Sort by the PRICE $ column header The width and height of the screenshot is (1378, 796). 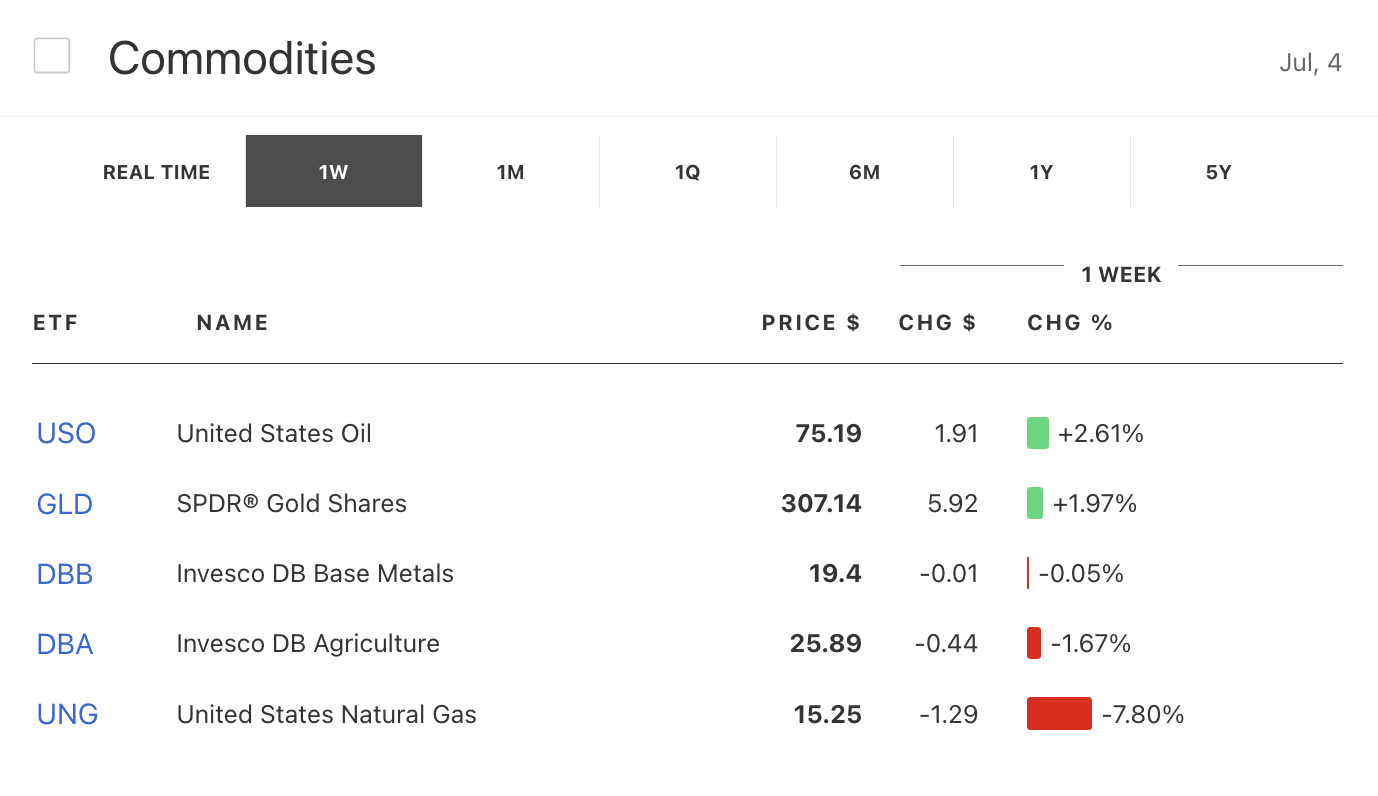[811, 323]
